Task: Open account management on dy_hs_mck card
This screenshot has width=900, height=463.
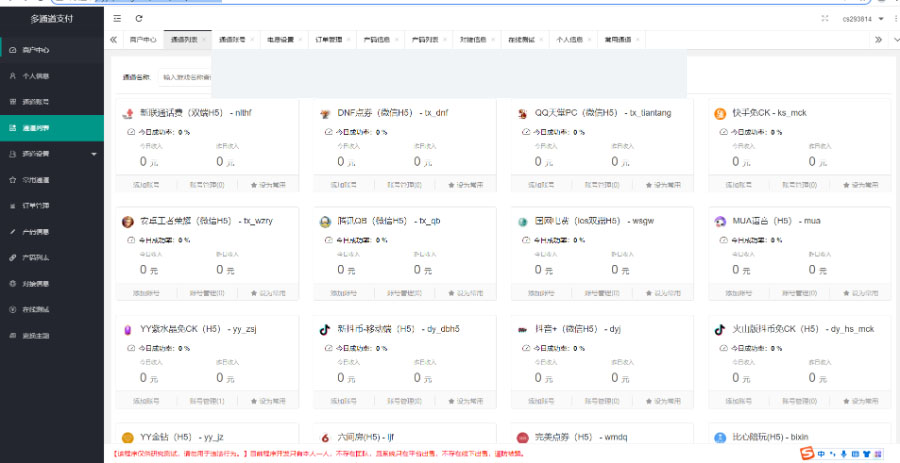Action: click(x=800, y=401)
